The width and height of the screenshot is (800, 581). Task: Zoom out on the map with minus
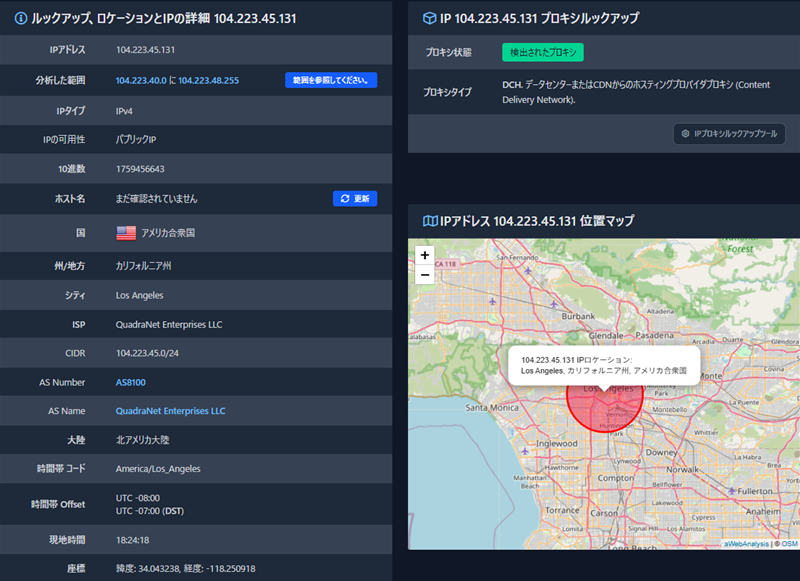tap(424, 275)
